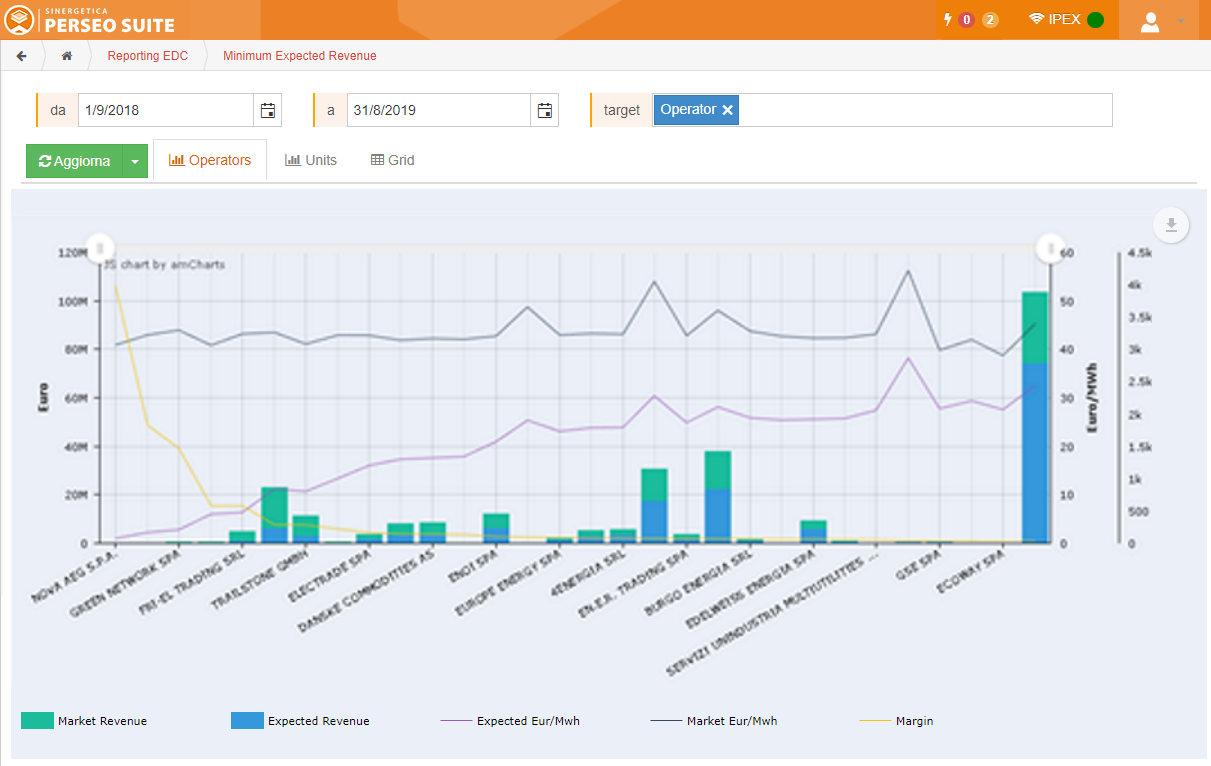Image resolution: width=1211 pixels, height=766 pixels.
Task: Click the chart scrollbar left grip handle
Action: pyautogui.click(x=100, y=247)
